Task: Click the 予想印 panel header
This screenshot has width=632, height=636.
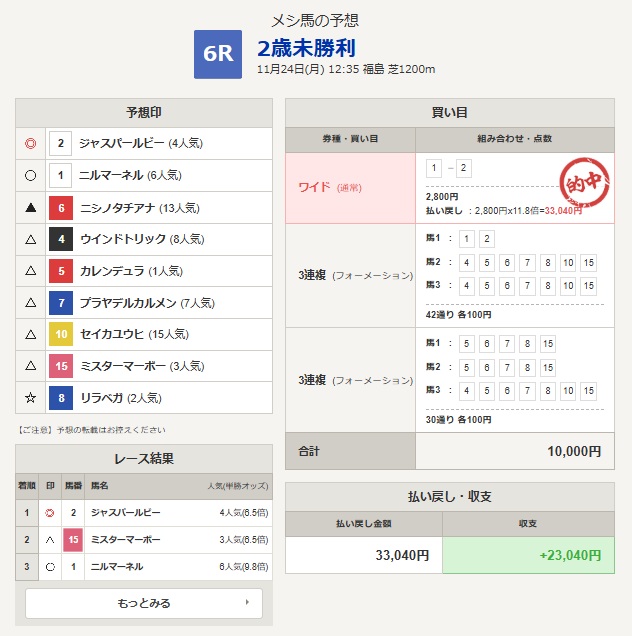Action: (144, 112)
